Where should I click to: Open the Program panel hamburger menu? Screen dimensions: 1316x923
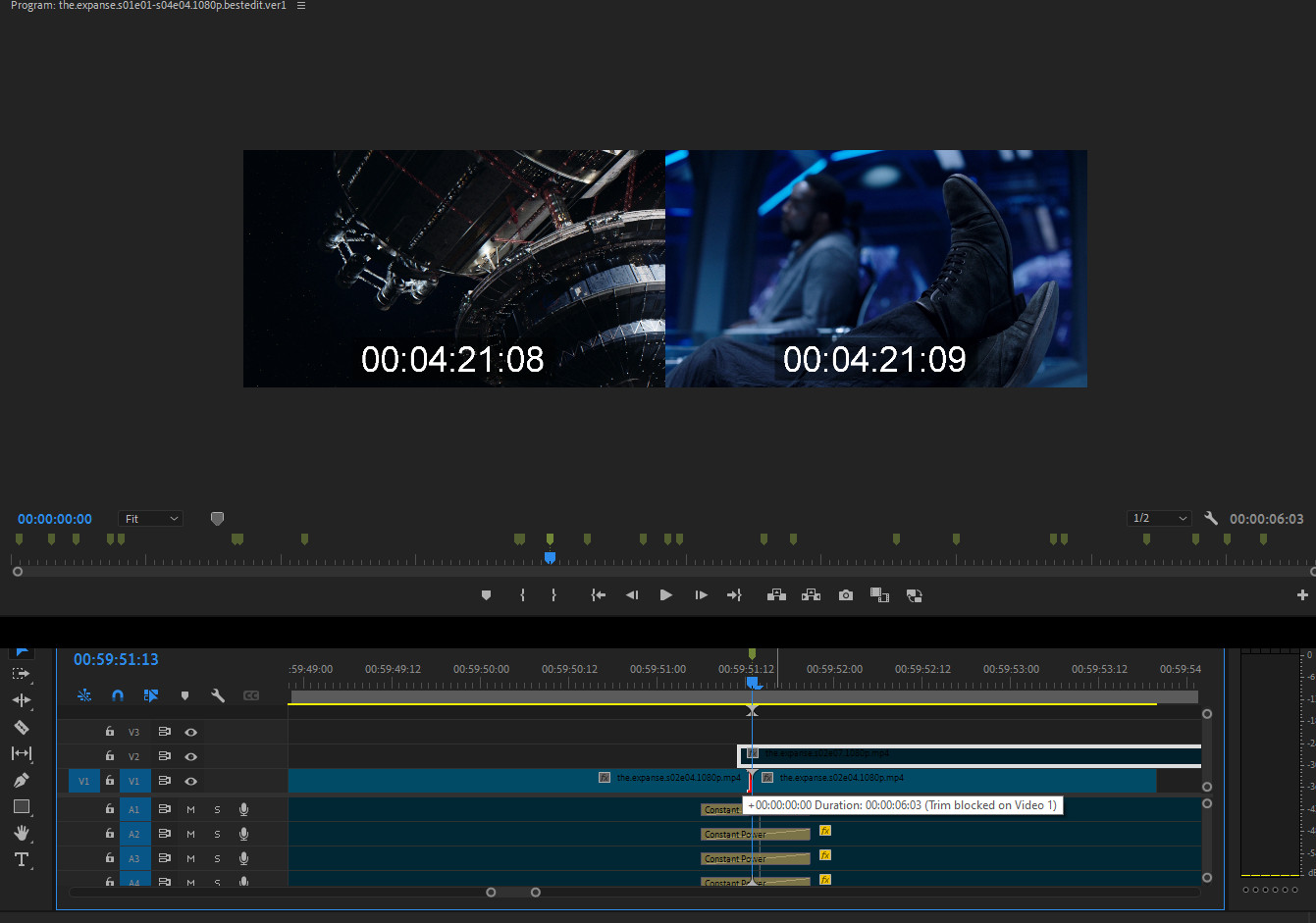[x=301, y=6]
